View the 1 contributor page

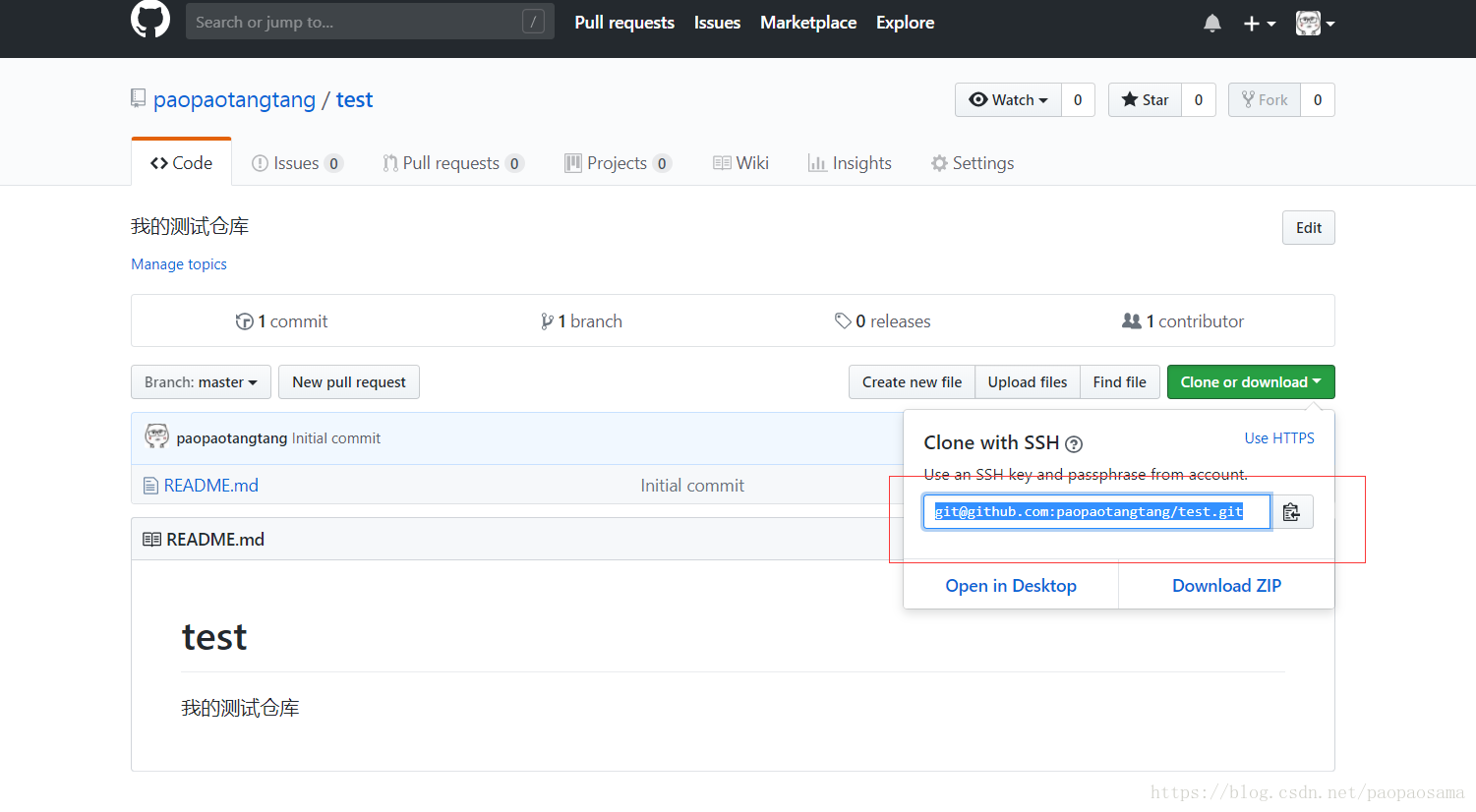pos(1183,321)
